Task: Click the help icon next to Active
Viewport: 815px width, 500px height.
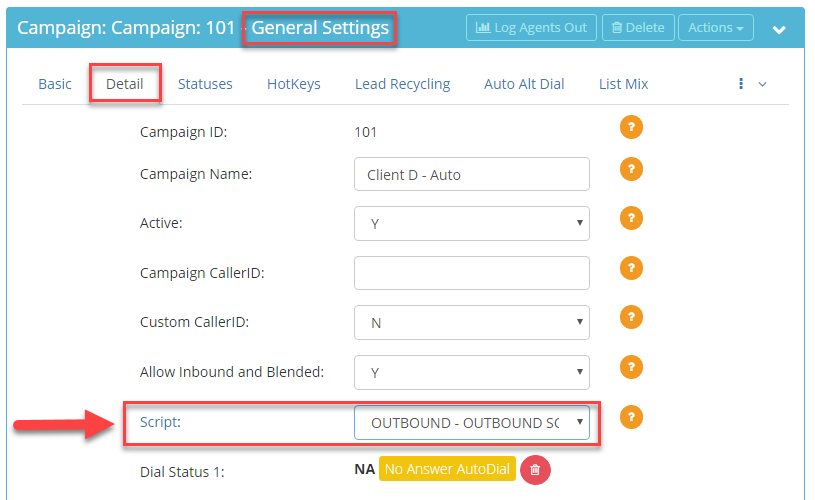Action: 631,218
